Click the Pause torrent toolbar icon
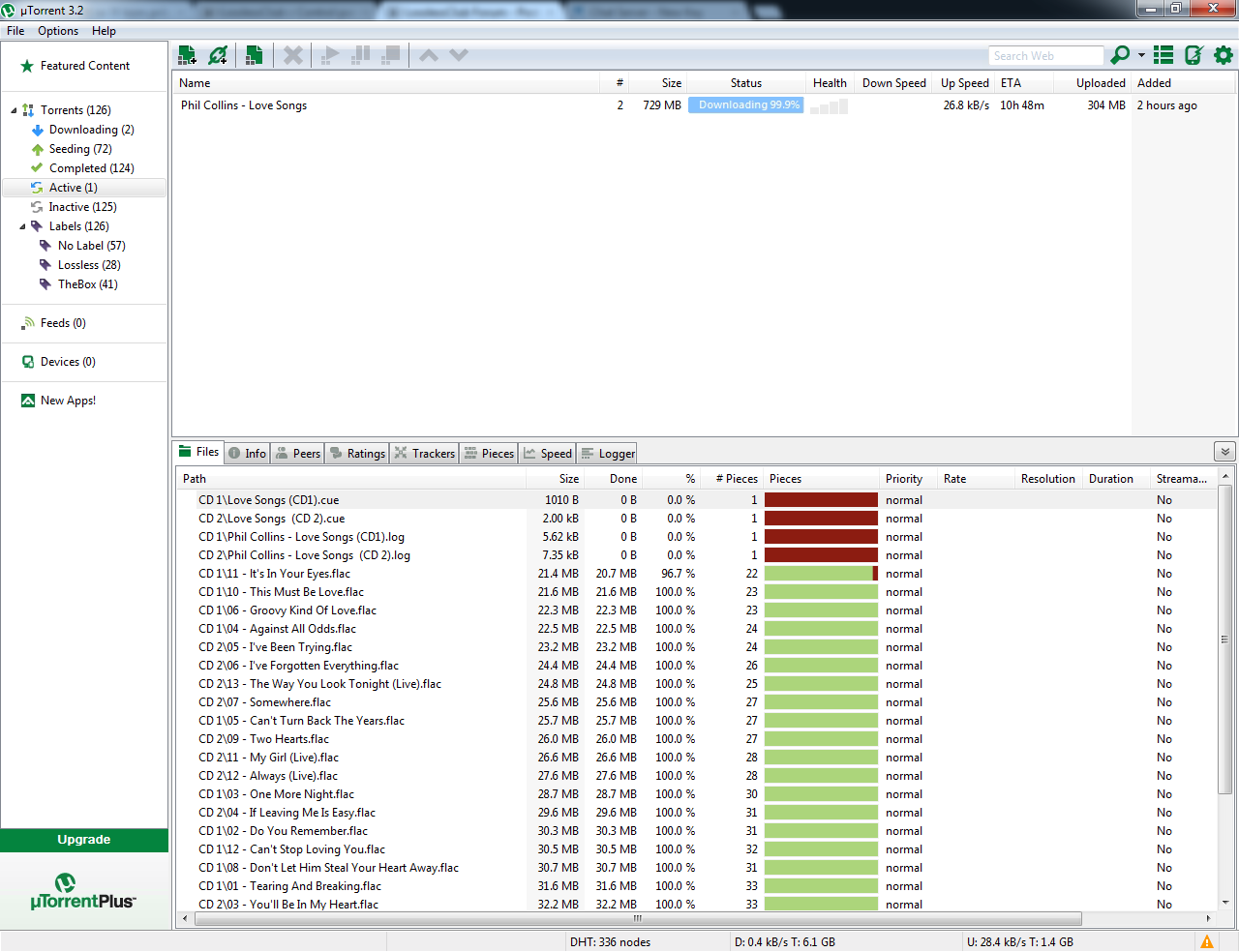This screenshot has width=1239, height=952. click(361, 55)
